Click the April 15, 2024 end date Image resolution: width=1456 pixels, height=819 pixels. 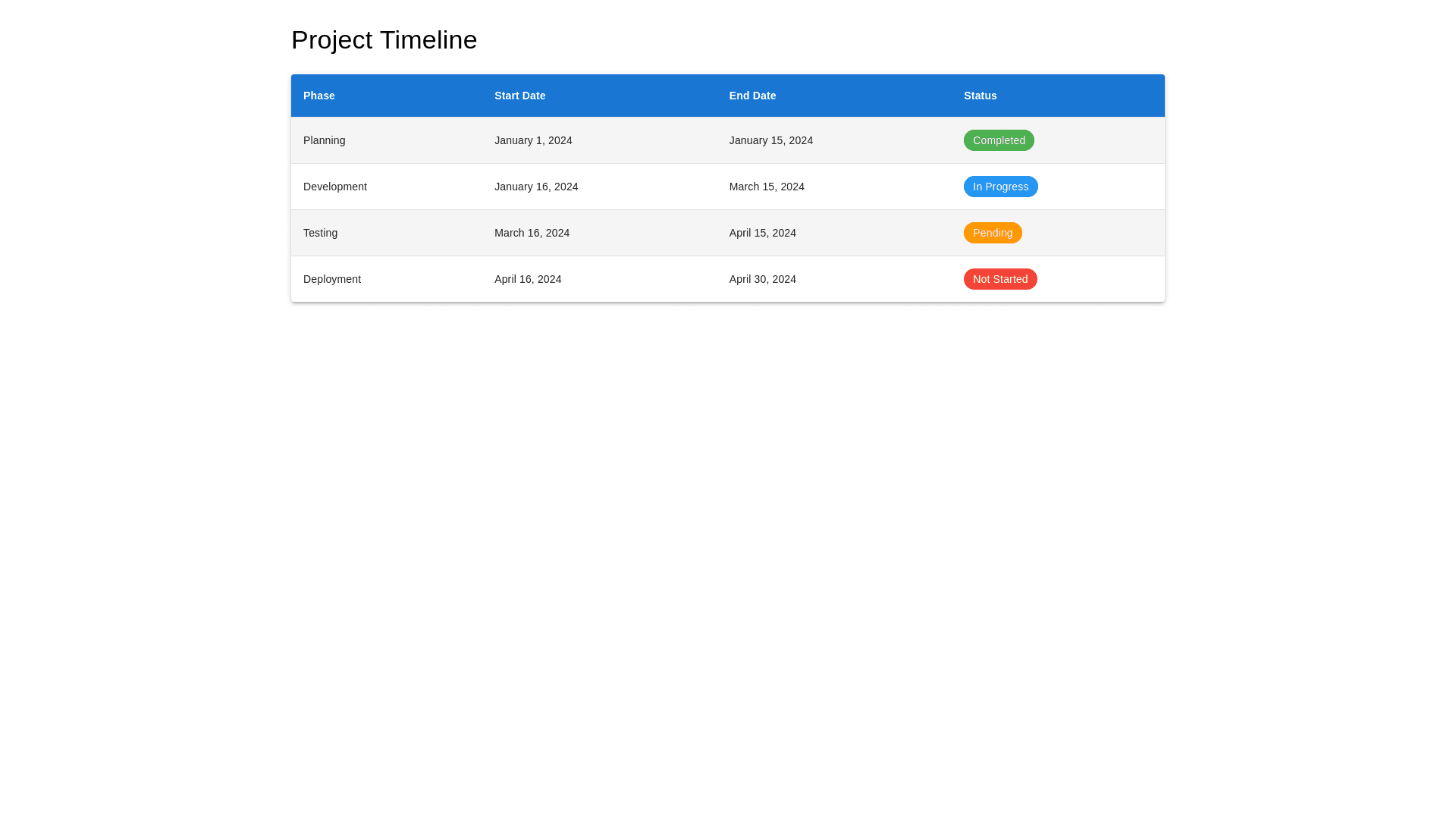click(762, 233)
